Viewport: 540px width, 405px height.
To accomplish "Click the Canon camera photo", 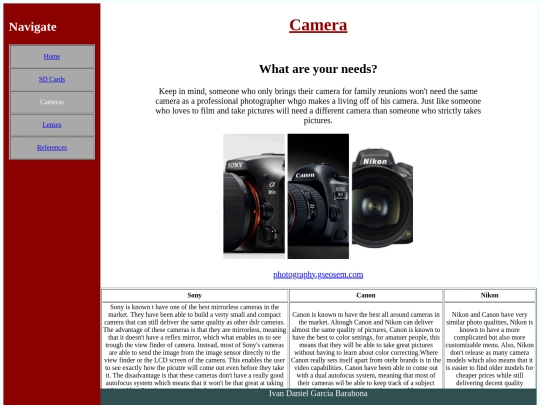I will [318, 196].
